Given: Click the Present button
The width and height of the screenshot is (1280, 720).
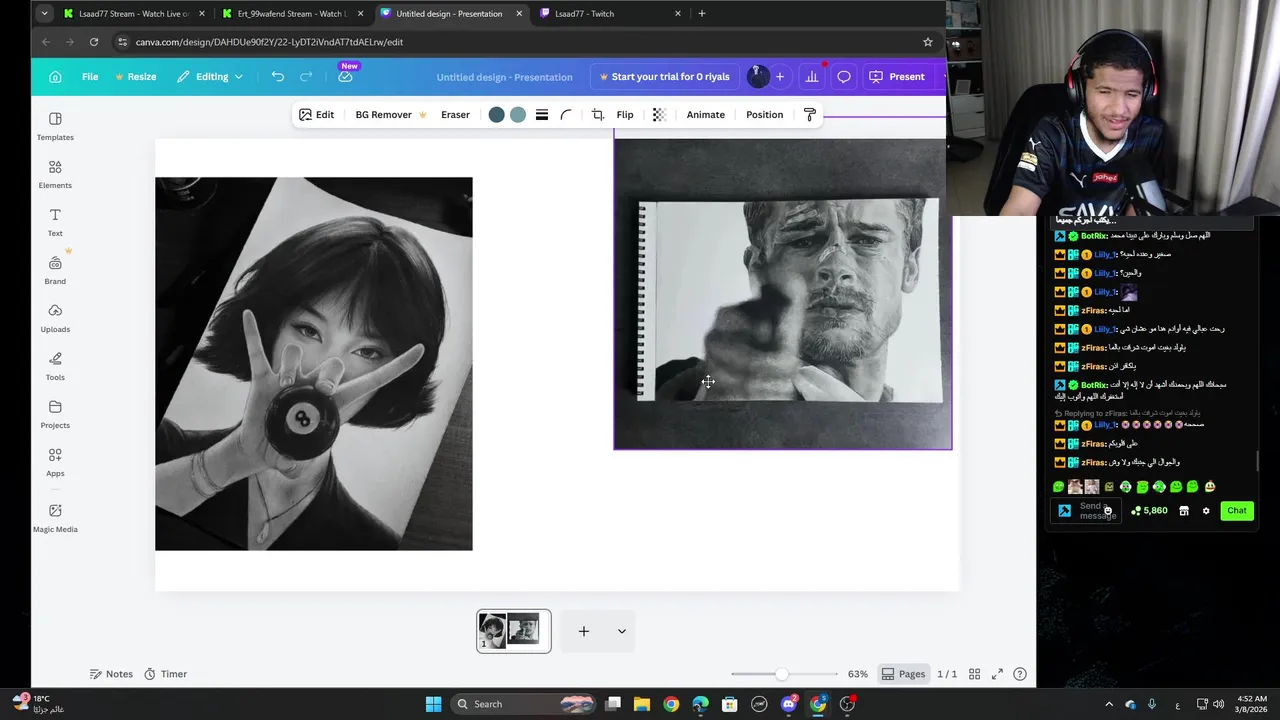Looking at the screenshot, I should pos(897,77).
